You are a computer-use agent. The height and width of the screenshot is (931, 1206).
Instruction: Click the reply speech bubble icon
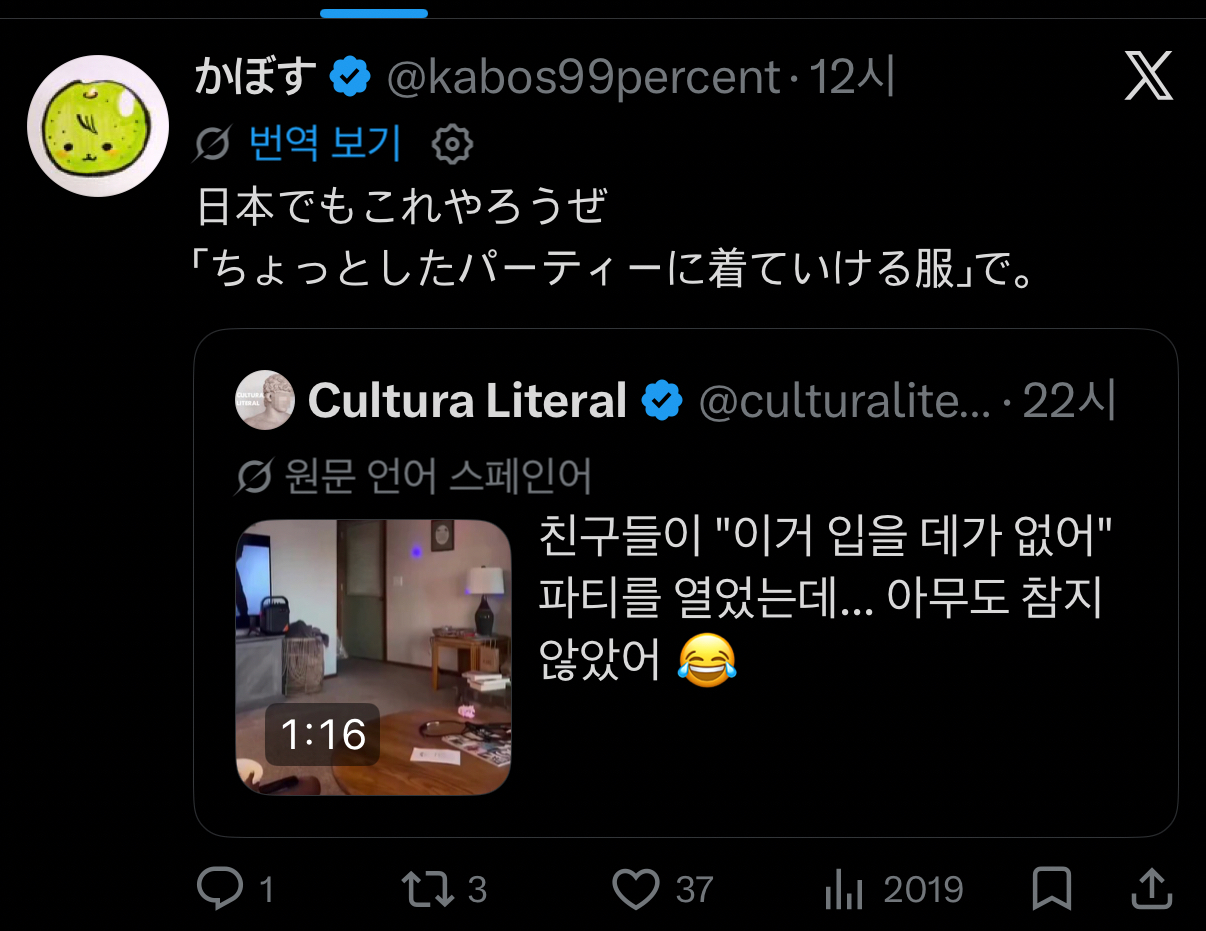221,889
